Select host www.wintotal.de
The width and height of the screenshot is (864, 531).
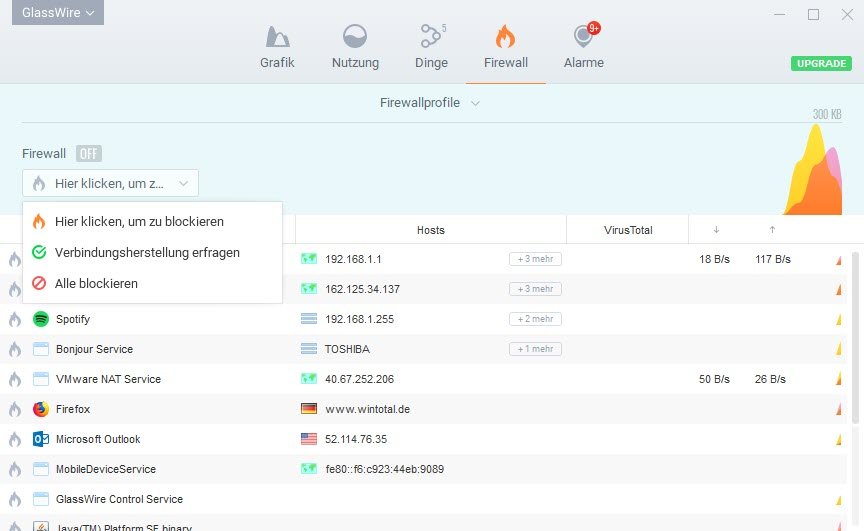(x=368, y=409)
